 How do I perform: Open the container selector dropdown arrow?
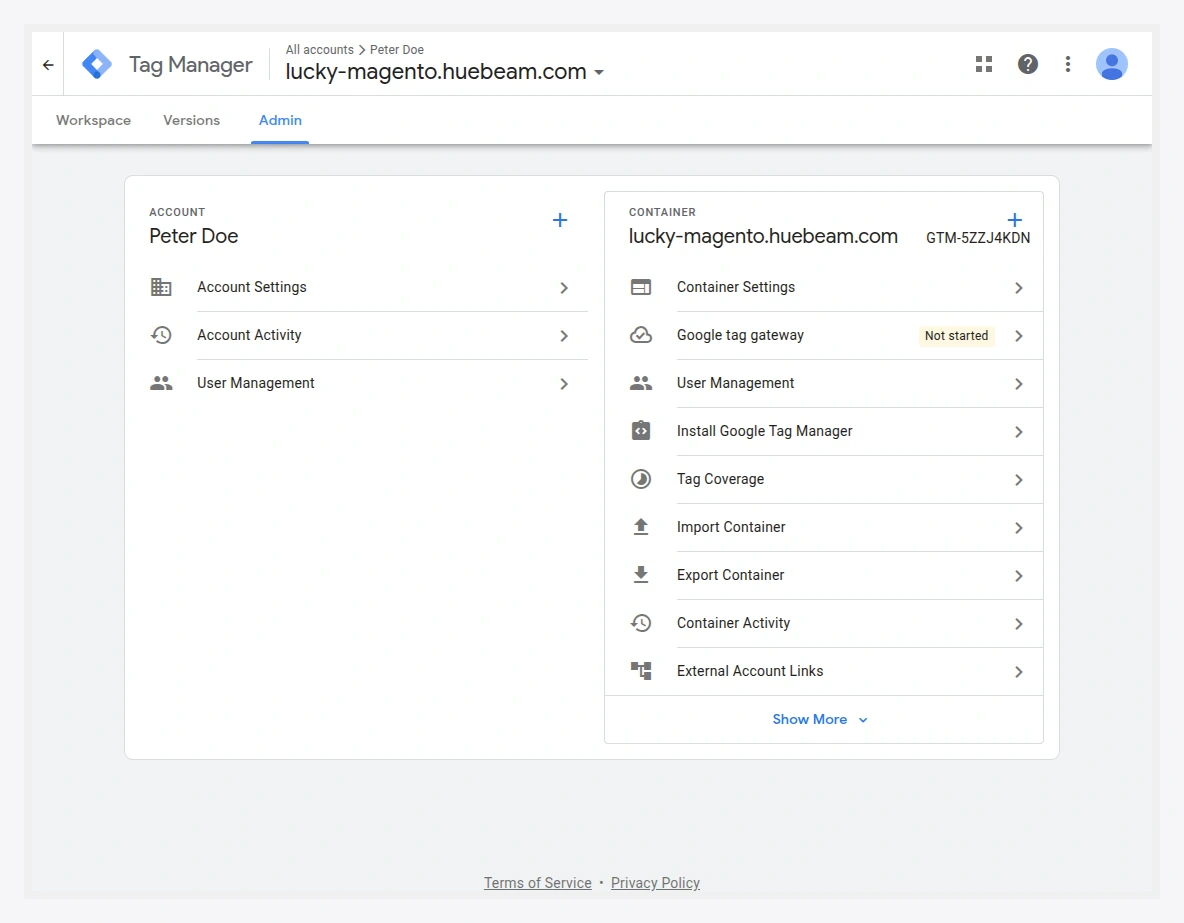click(599, 73)
